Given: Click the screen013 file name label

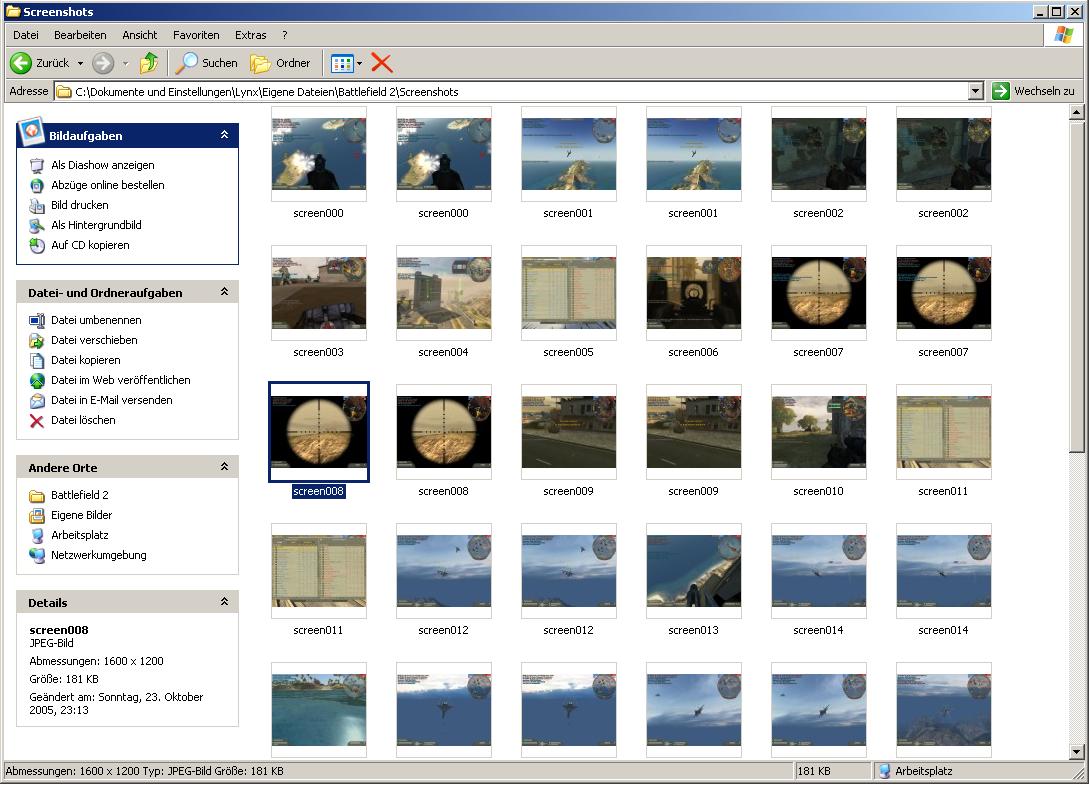Looking at the screenshot, I should click(x=693, y=631).
